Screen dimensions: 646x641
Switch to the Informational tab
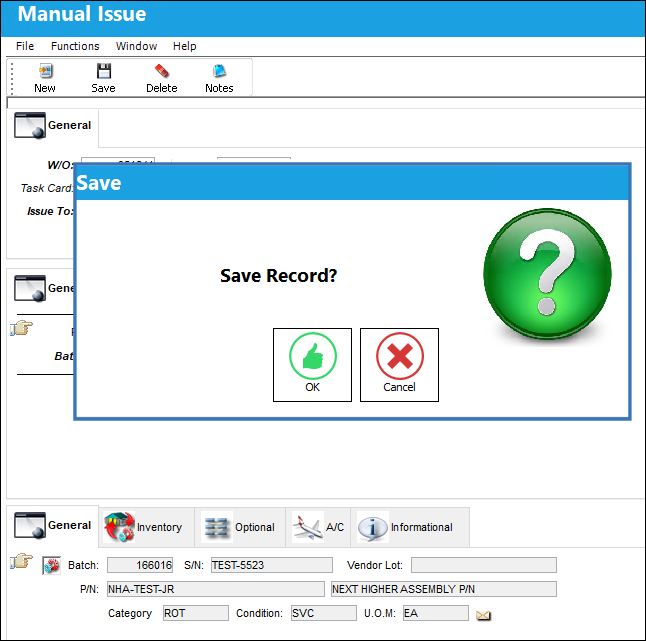tap(410, 527)
